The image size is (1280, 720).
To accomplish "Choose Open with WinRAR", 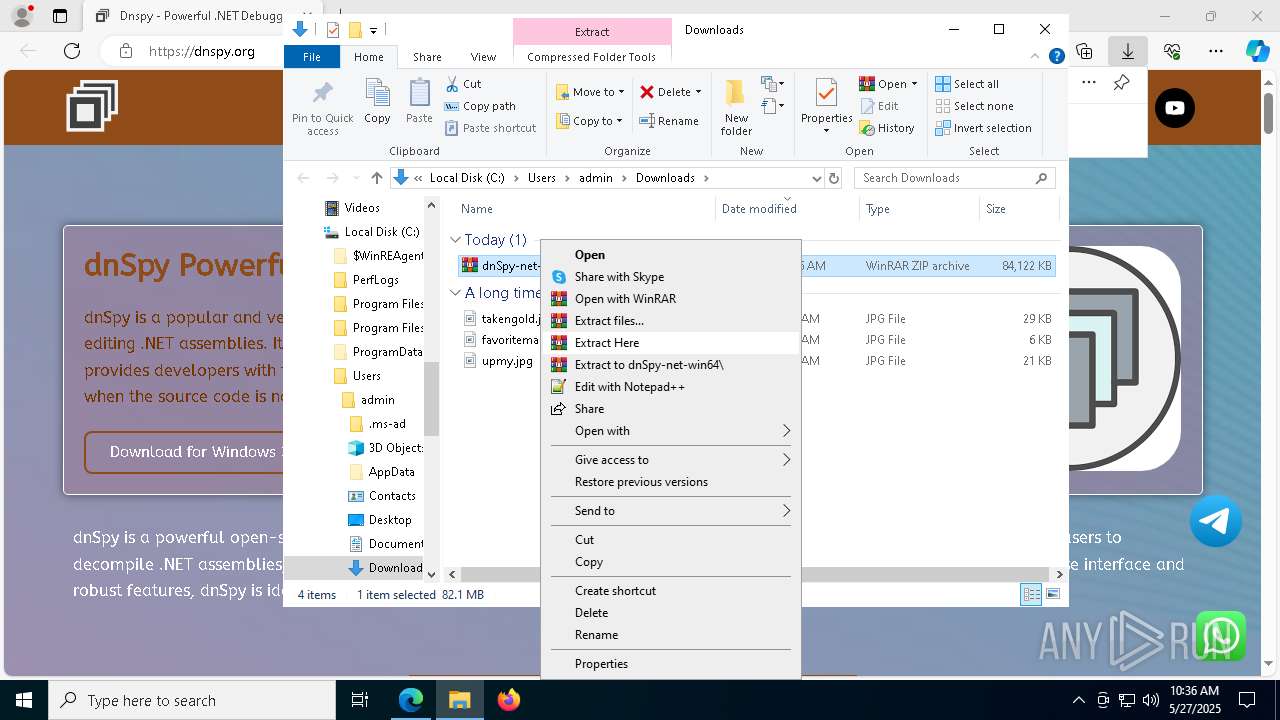I will pyautogui.click(x=670, y=299).
